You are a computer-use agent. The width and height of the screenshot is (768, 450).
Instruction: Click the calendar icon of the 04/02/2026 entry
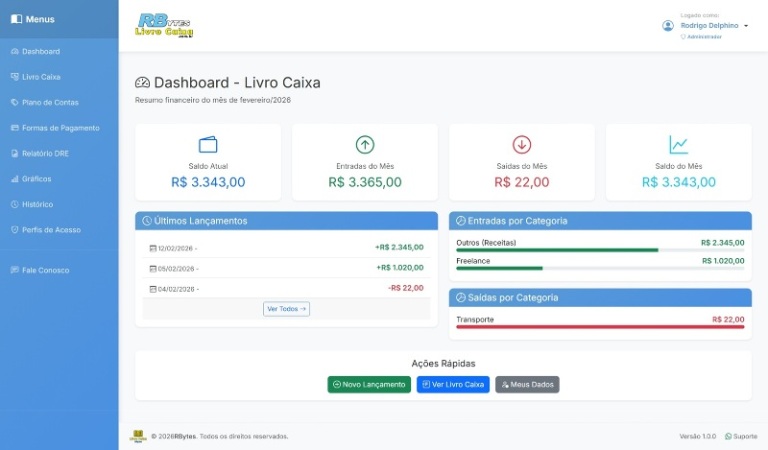click(x=153, y=289)
